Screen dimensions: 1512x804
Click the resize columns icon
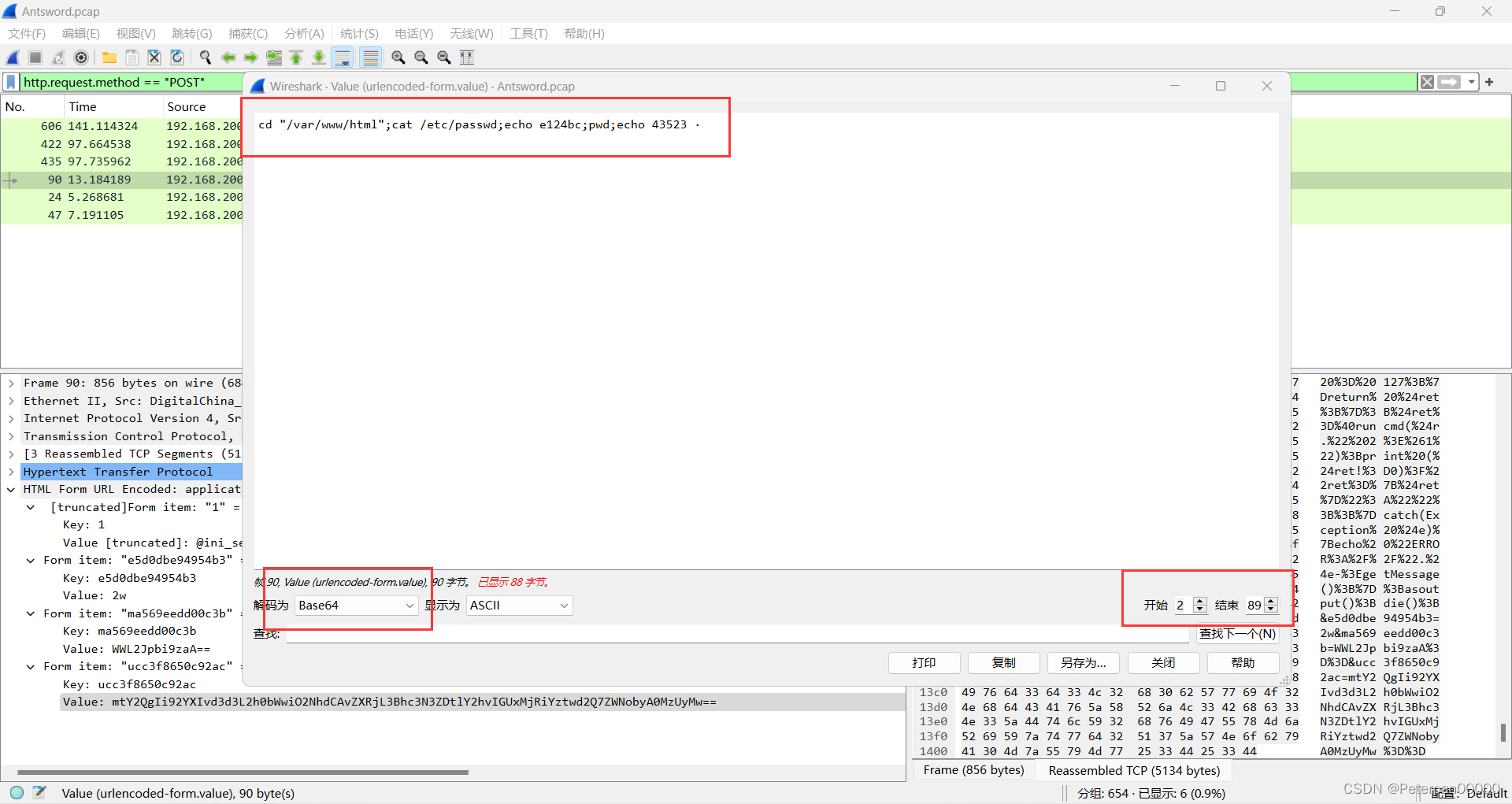[x=467, y=57]
